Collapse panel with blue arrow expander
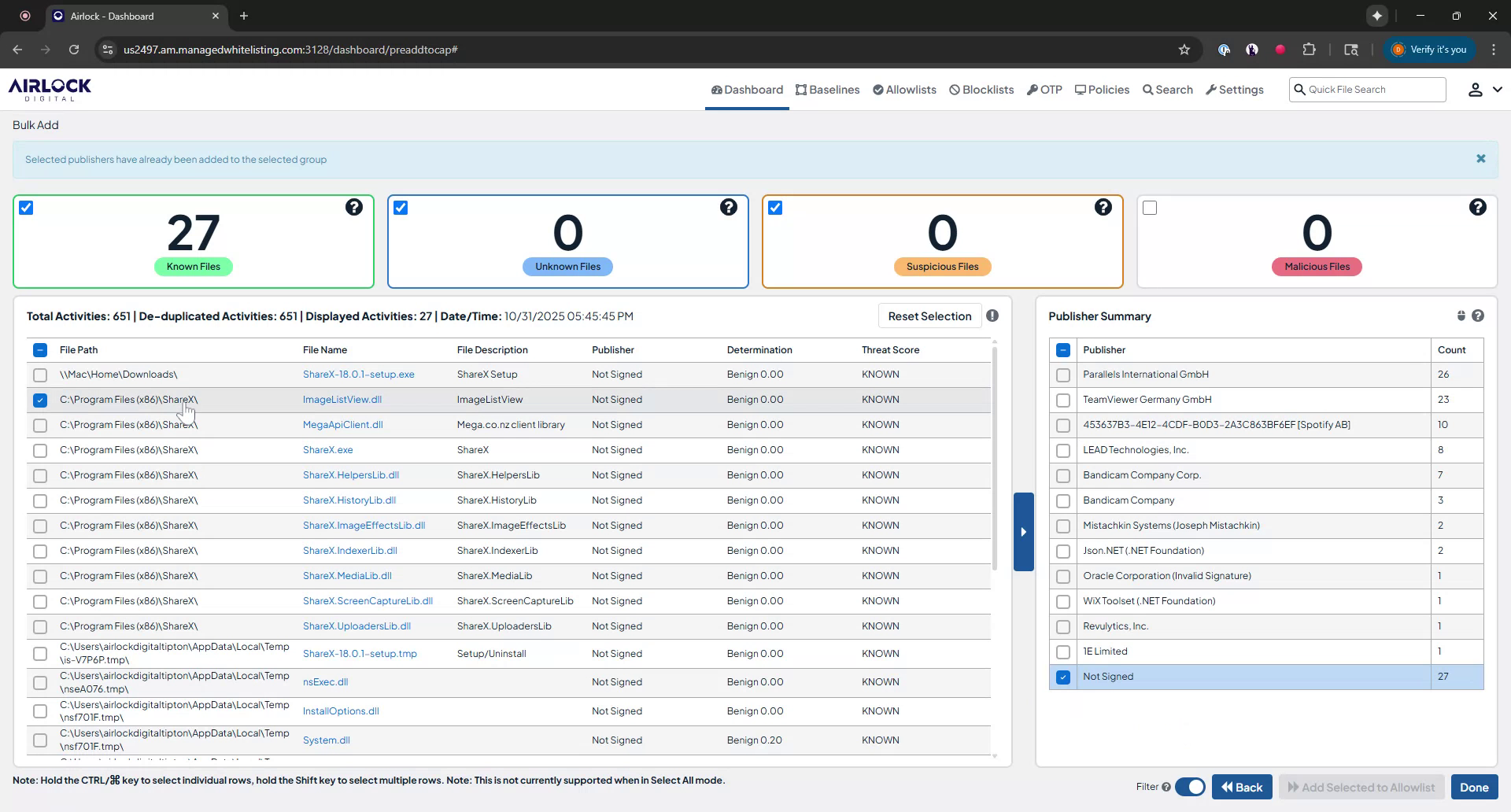The image size is (1511, 812). point(1023,532)
